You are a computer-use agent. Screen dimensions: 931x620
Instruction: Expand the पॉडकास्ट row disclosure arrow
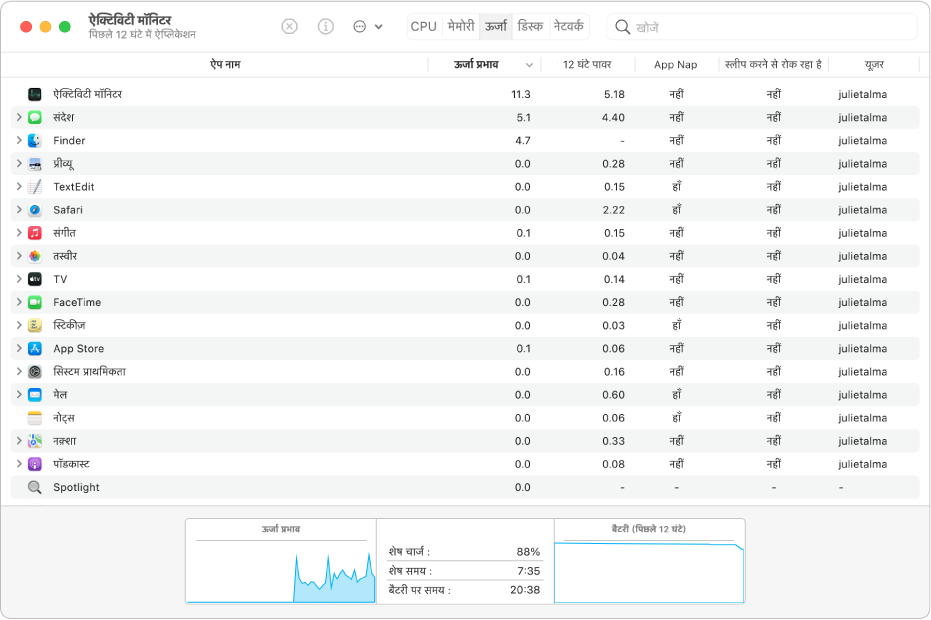(19, 464)
